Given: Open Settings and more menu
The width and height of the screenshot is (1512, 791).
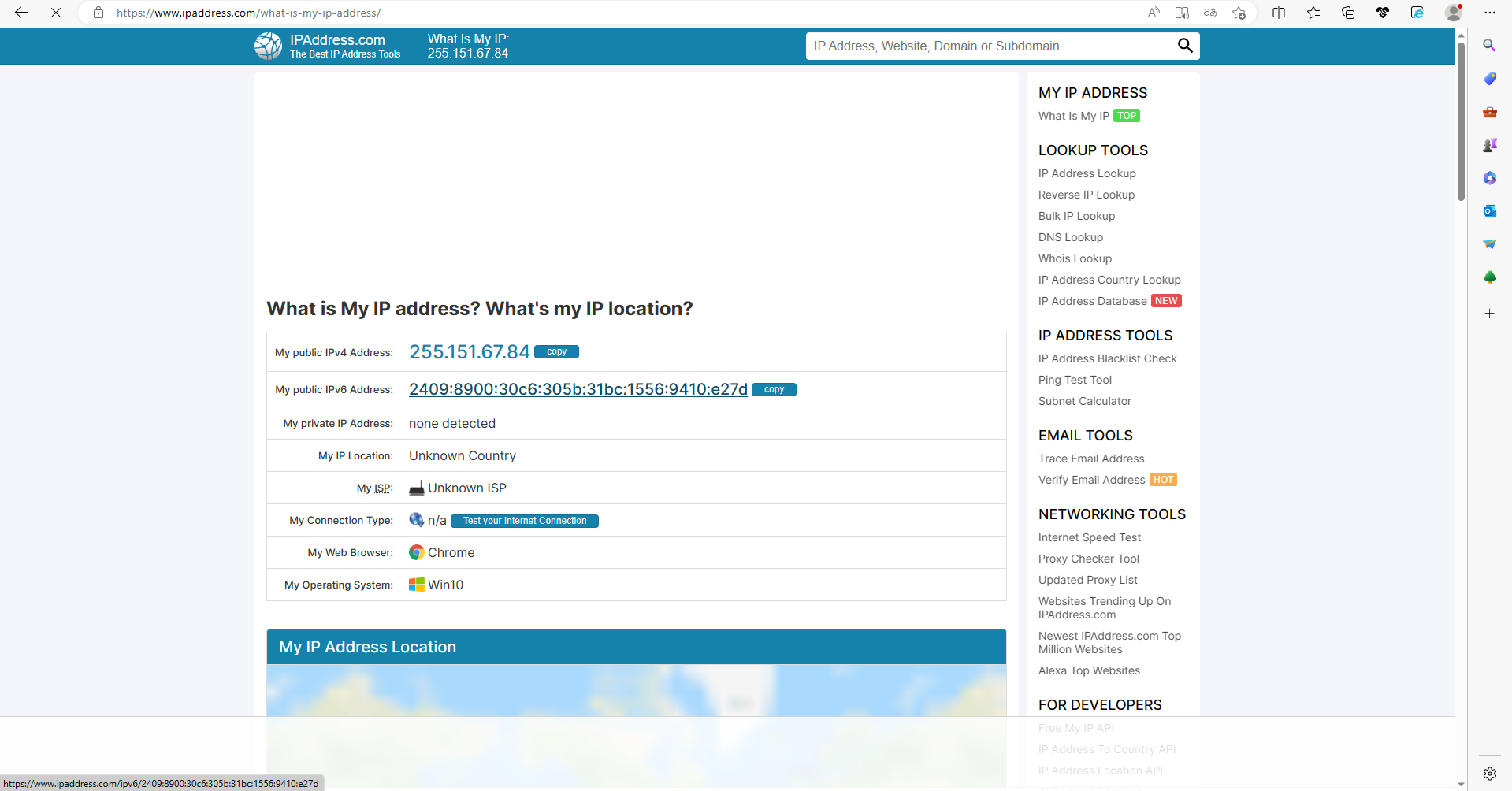Looking at the screenshot, I should [1489, 13].
